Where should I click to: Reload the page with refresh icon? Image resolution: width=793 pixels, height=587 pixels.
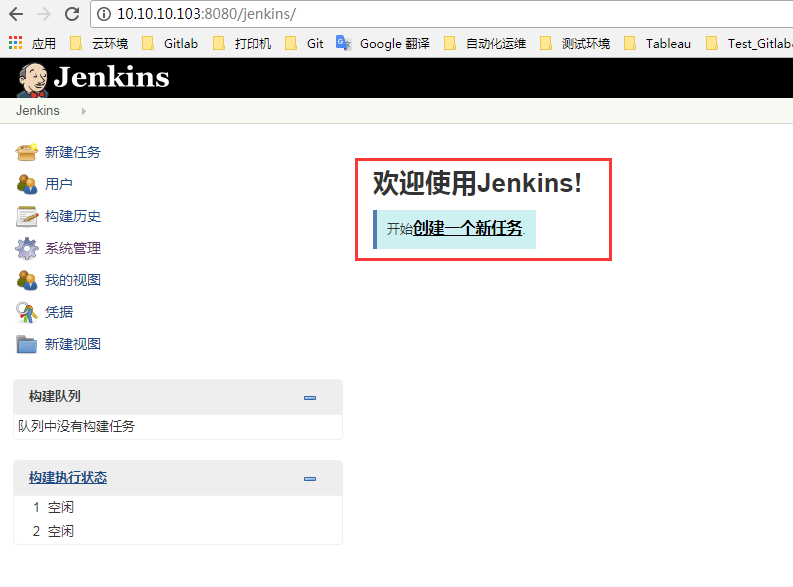[72, 14]
